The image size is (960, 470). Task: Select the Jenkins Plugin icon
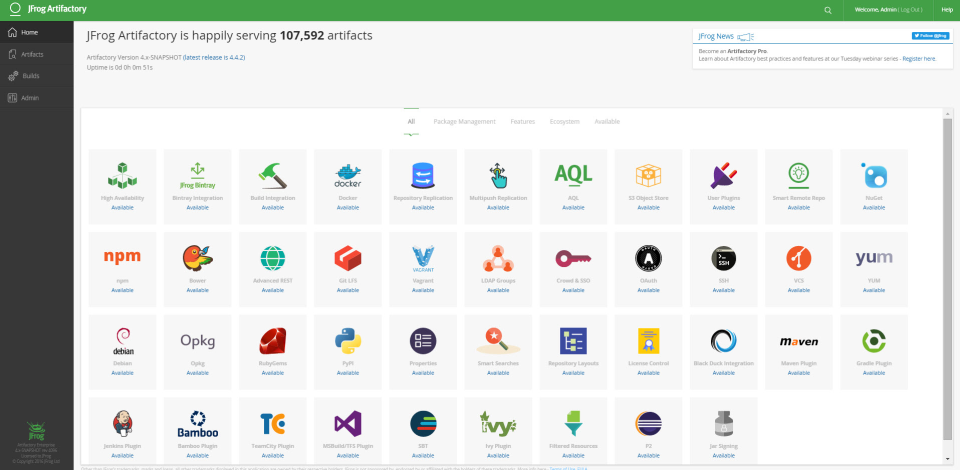point(122,423)
